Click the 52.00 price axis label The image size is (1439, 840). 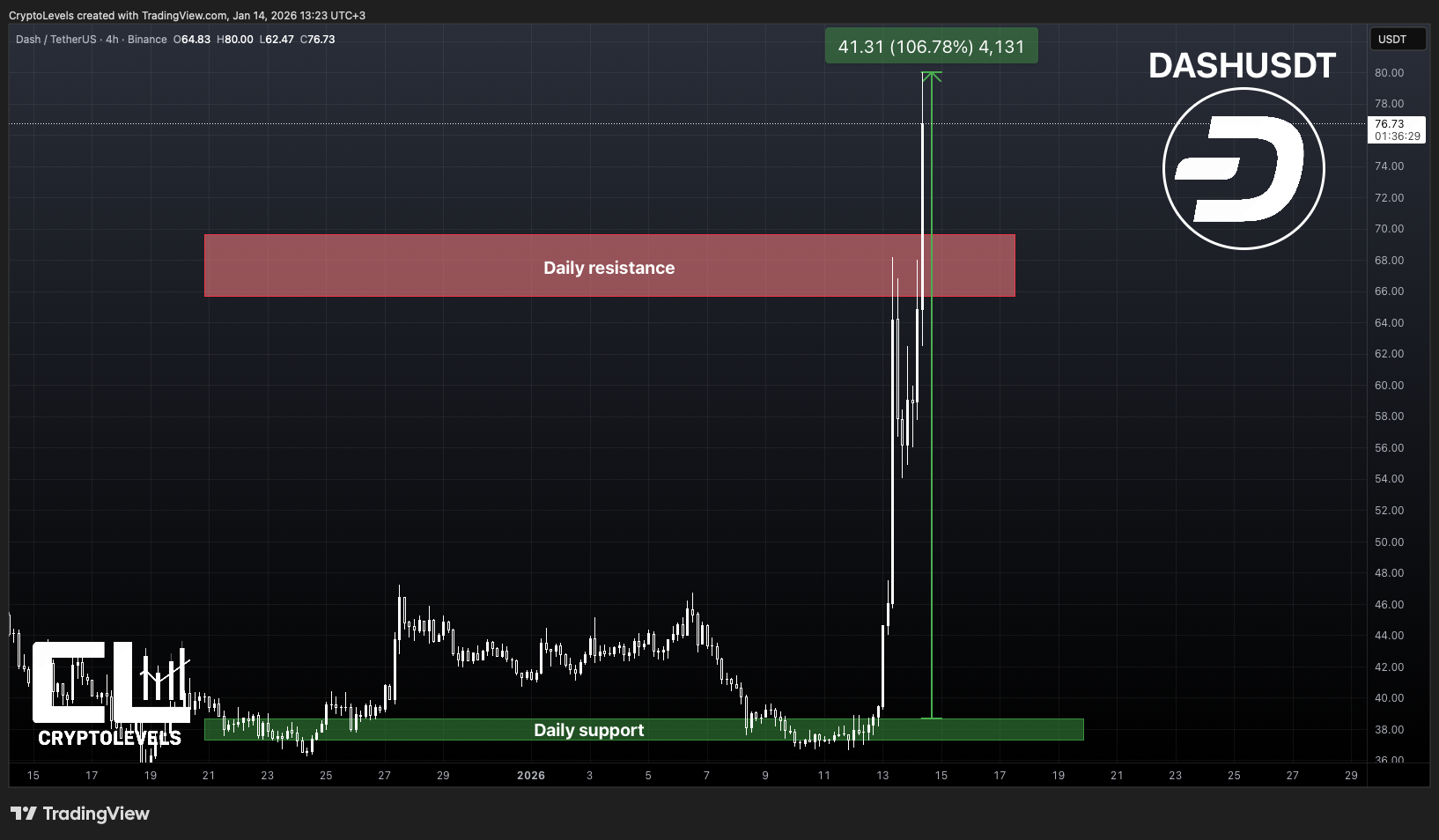[x=1389, y=511]
